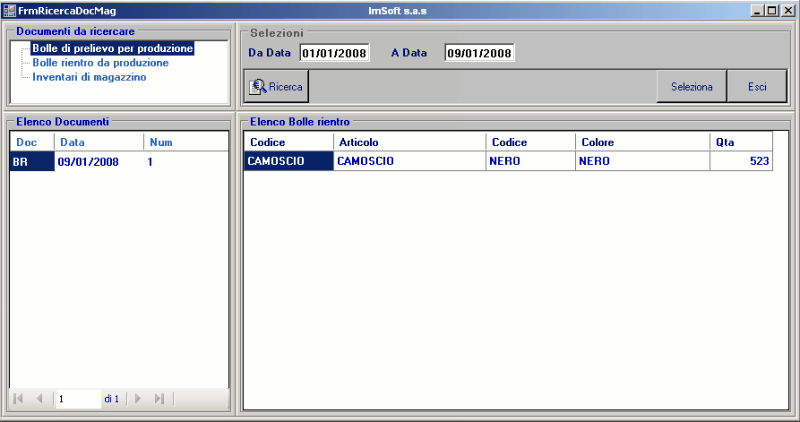Select Bolle di prelievo per produzione
Screen dimensions: 800x422
(x=112, y=48)
